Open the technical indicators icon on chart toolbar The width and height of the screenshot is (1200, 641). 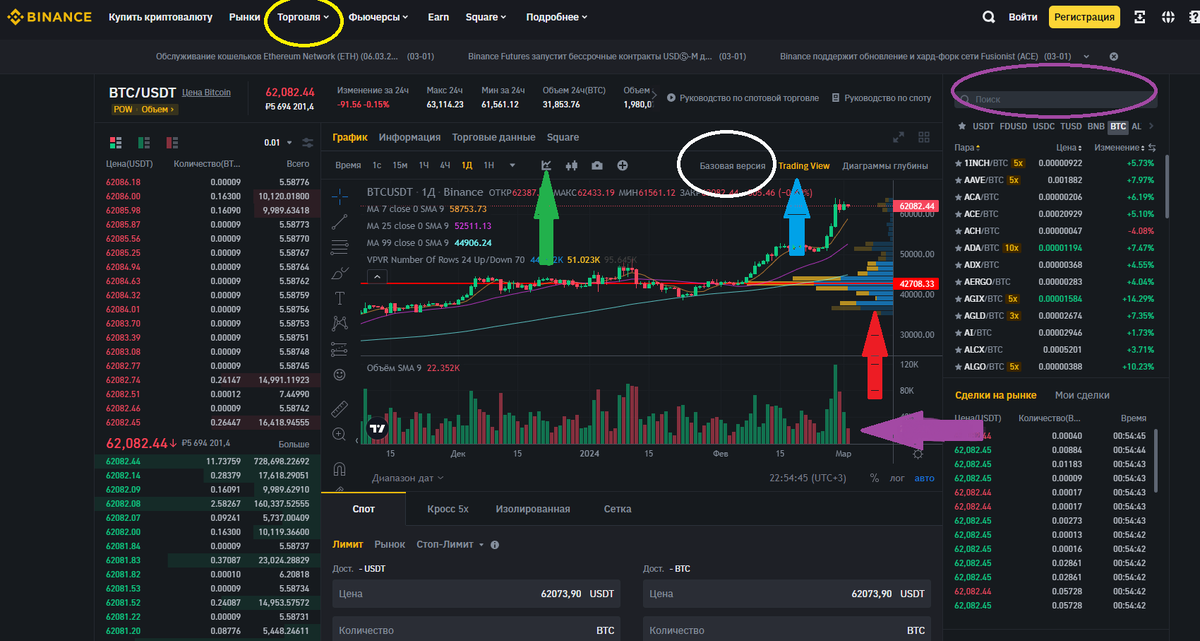pos(547,165)
